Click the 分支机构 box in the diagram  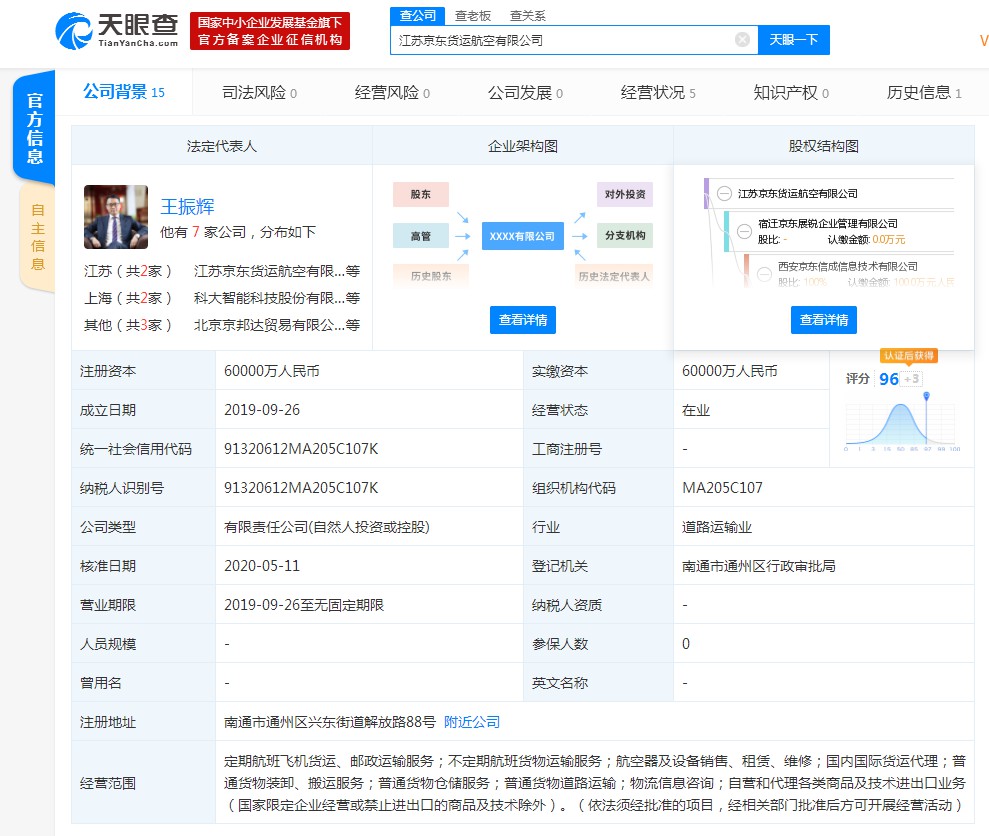point(625,235)
